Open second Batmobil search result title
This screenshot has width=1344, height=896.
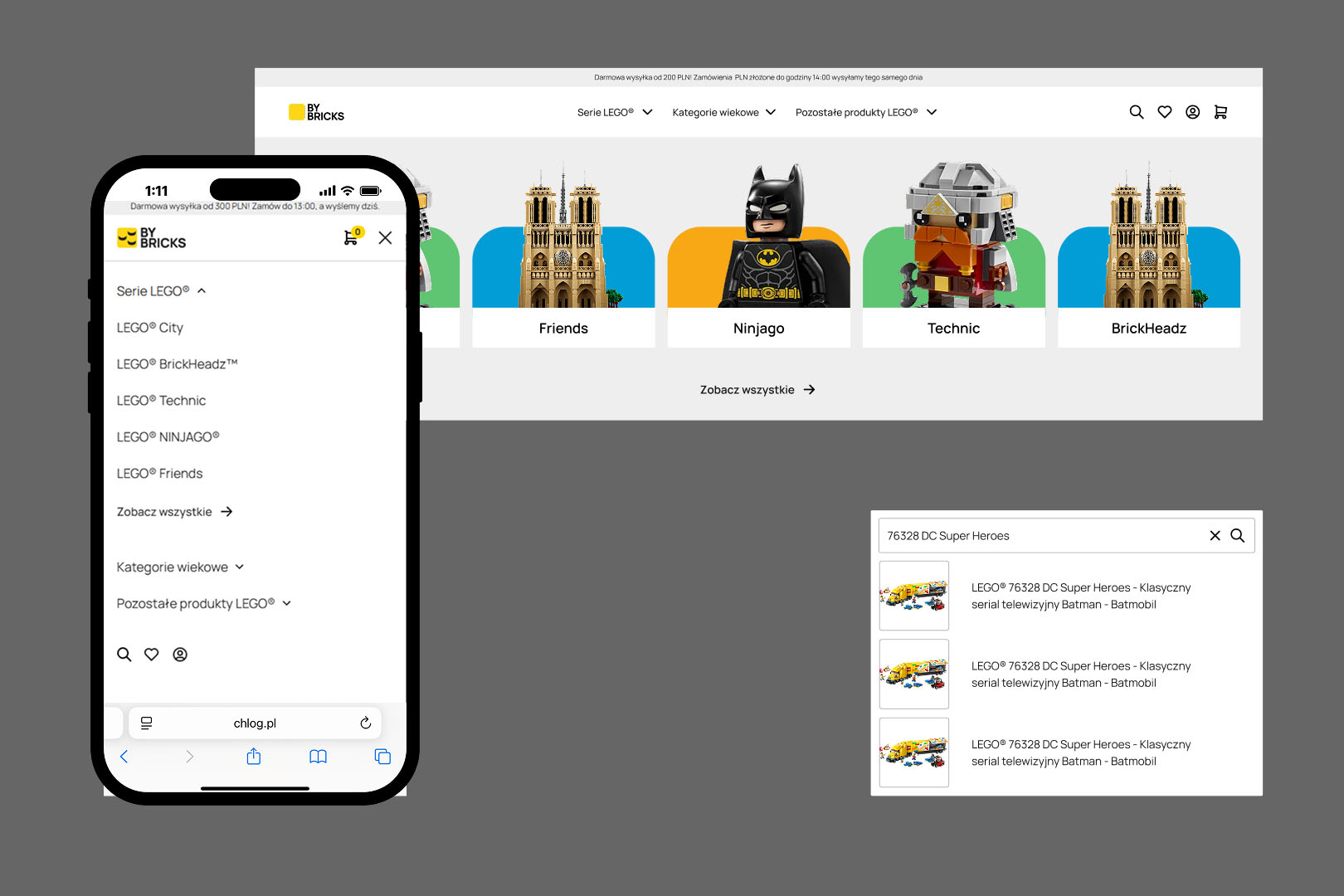click(1081, 674)
